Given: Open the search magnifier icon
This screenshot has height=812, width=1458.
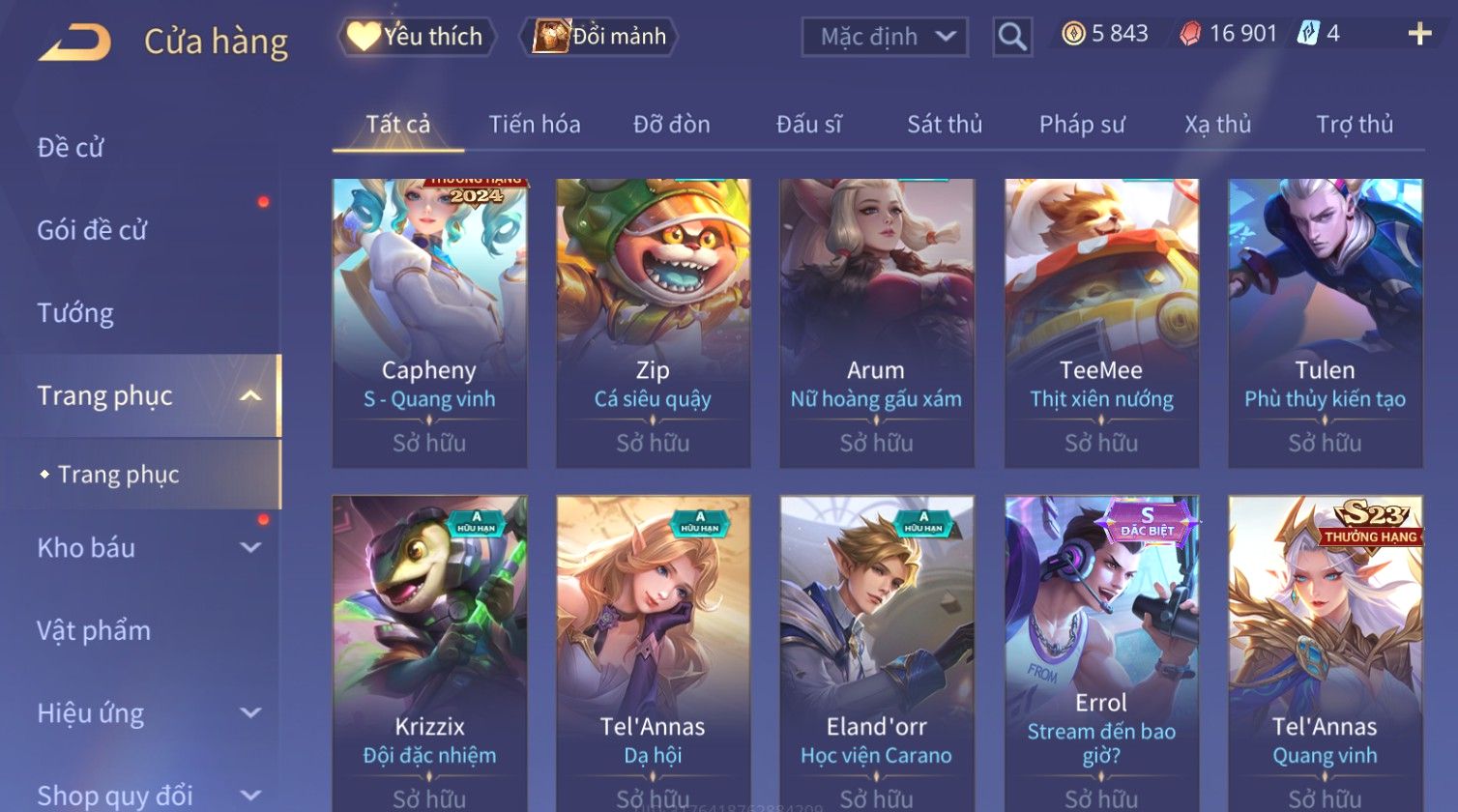Looking at the screenshot, I should point(1012,38).
